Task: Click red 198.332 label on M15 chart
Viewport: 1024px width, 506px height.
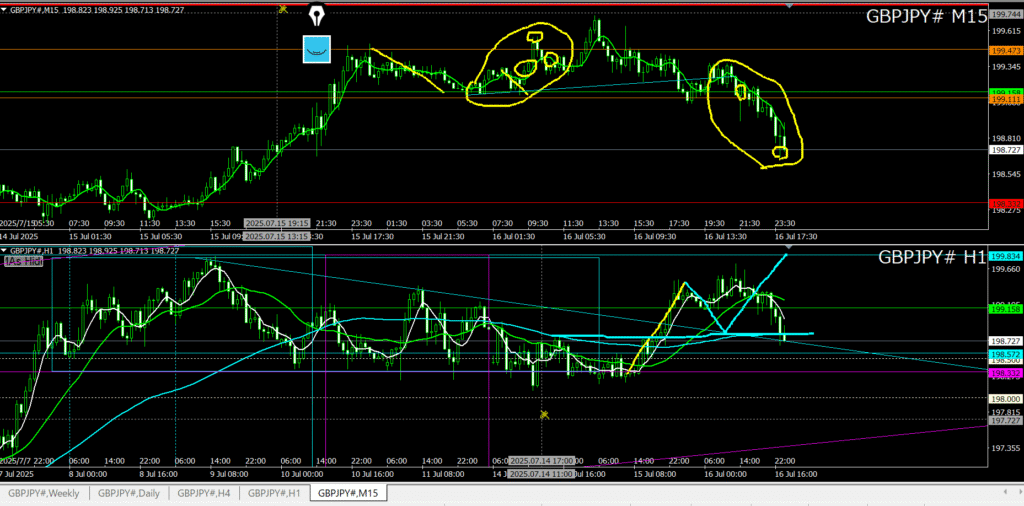Action: click(x=1006, y=203)
